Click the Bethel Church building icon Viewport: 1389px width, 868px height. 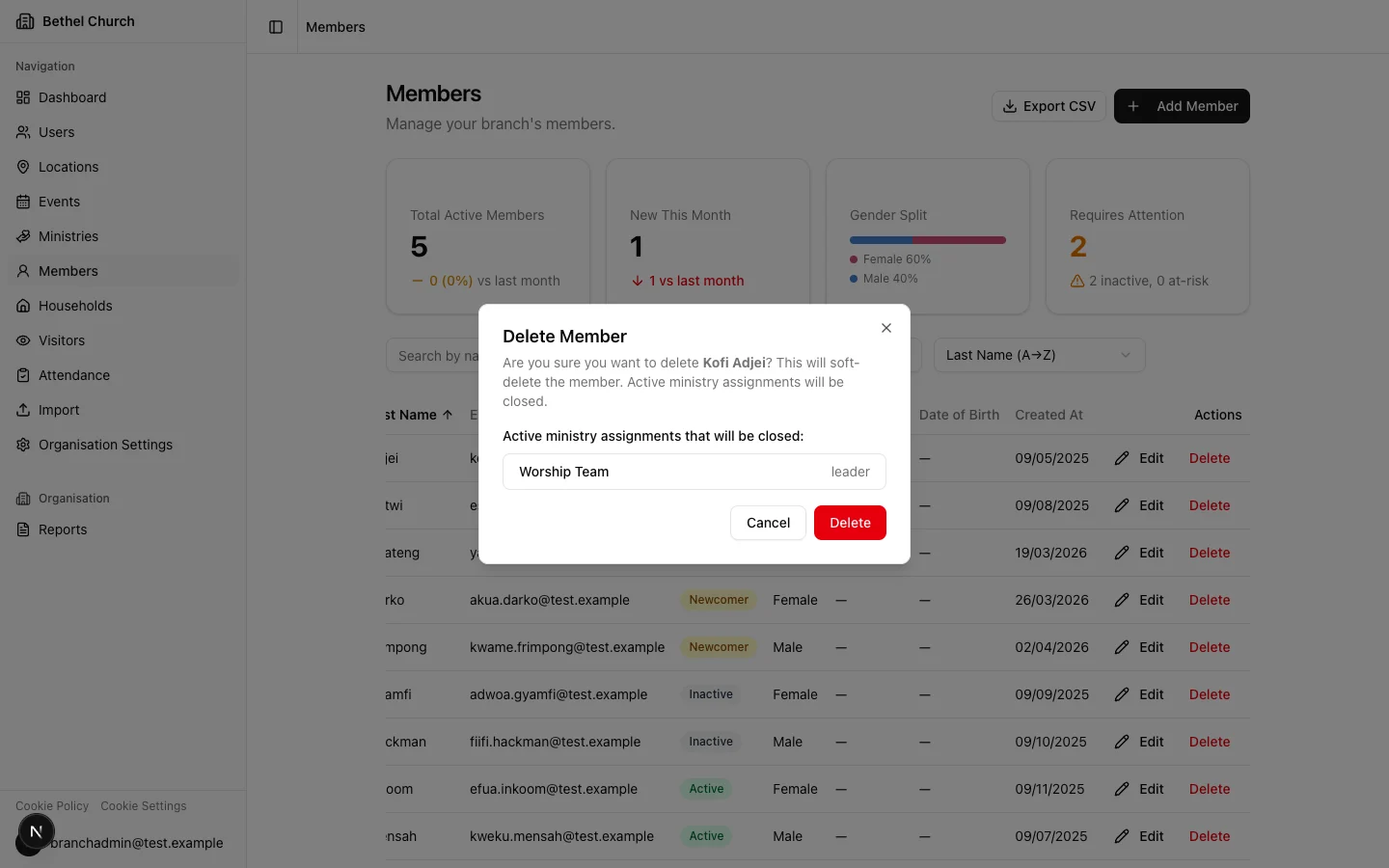pos(25,21)
